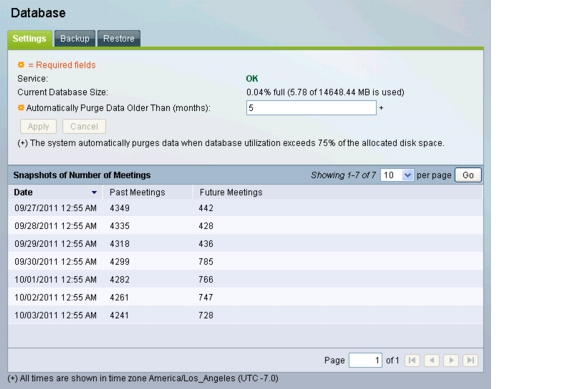Click past meetings value 4261
Screen dimensions: 579x389
tap(119, 297)
